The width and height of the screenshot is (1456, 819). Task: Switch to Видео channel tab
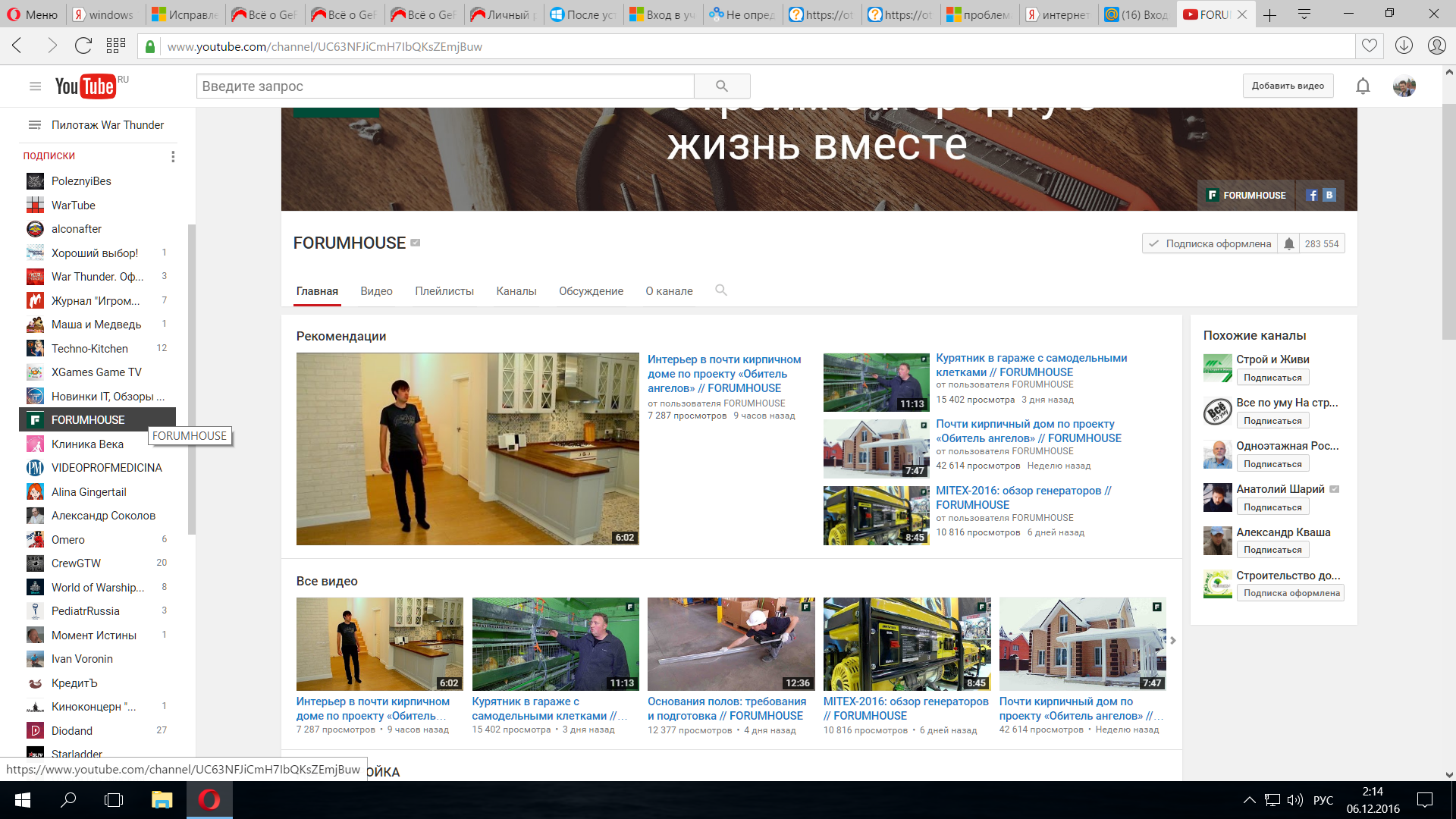[376, 291]
